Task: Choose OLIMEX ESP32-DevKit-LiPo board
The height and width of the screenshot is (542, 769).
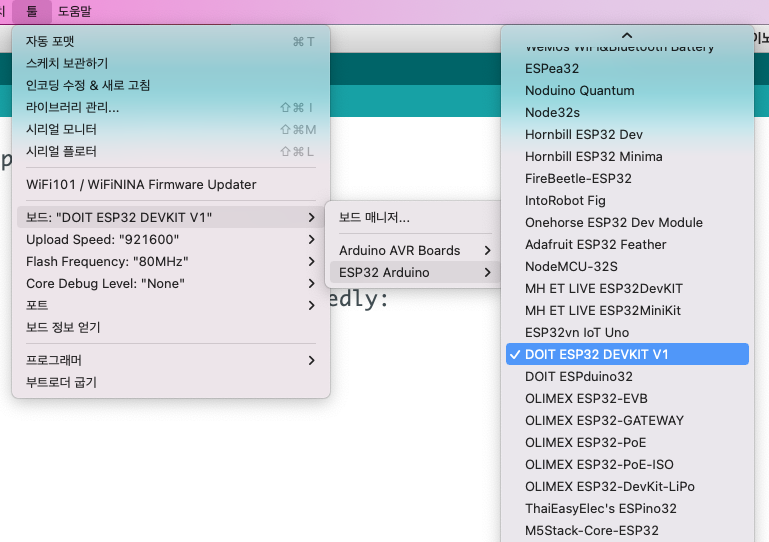Action: click(x=627, y=487)
